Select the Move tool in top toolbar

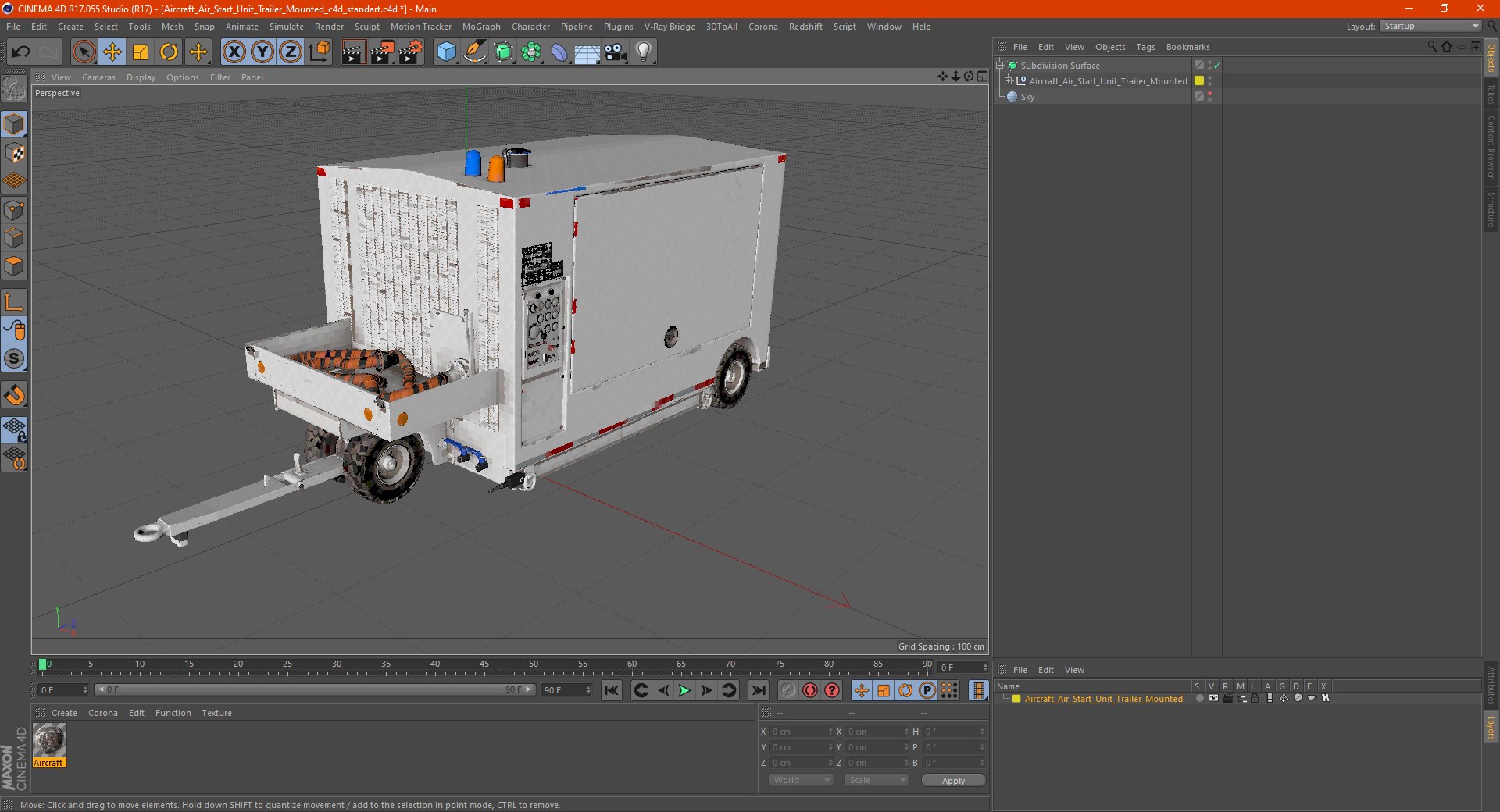pyautogui.click(x=112, y=52)
